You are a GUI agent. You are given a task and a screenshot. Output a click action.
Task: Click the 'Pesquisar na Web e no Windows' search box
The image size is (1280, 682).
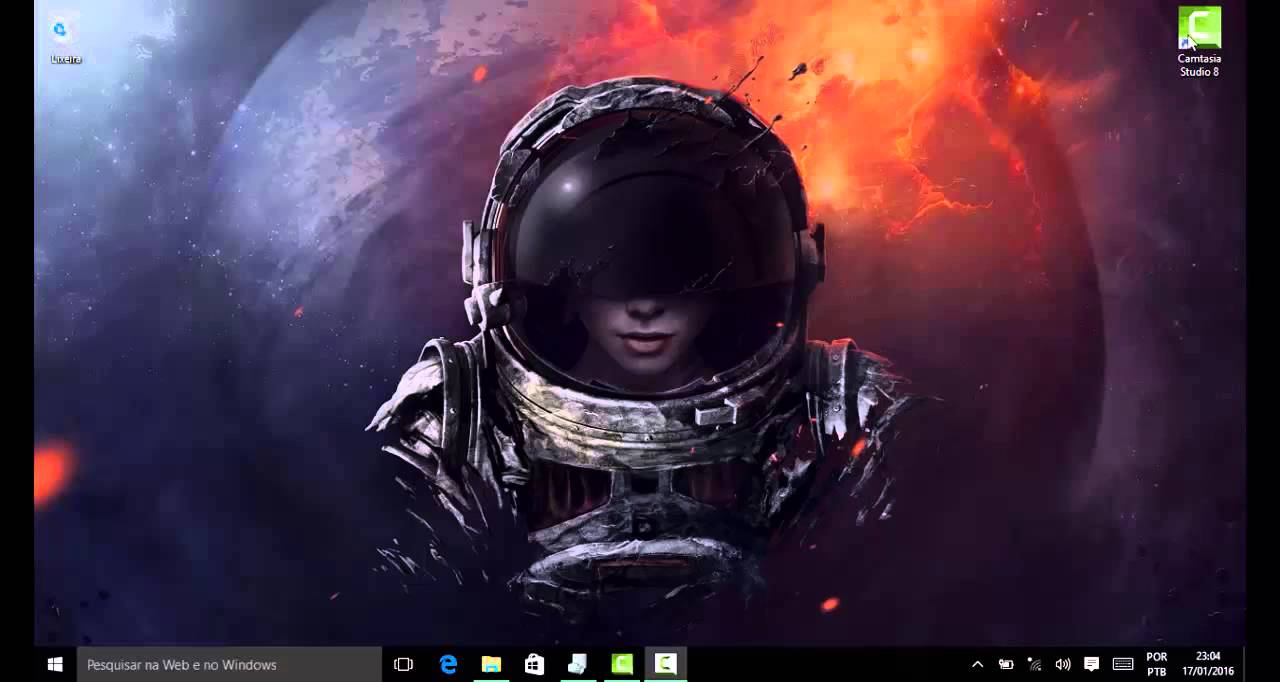229,664
